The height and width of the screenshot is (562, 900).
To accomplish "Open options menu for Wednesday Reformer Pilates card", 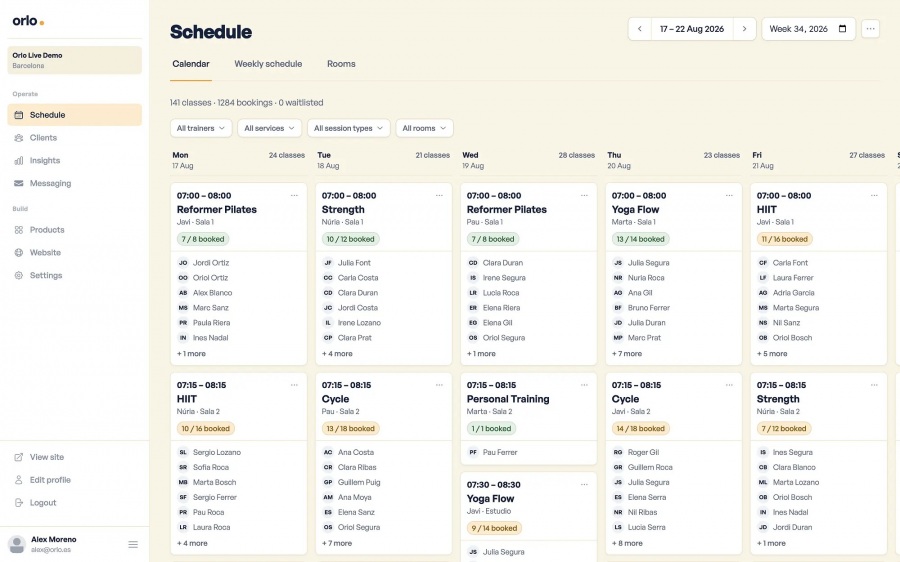I will pos(584,196).
